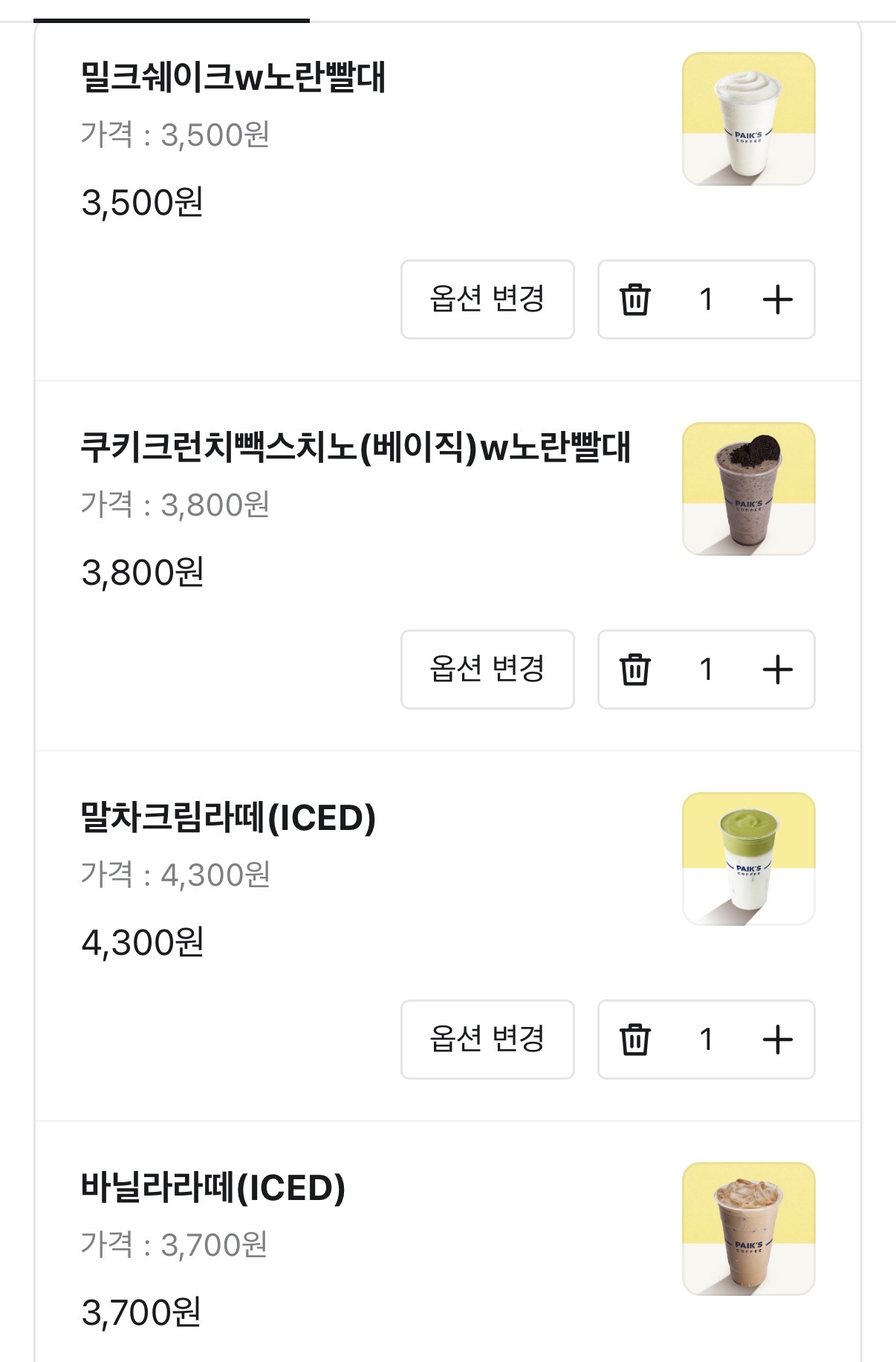Image resolution: width=896 pixels, height=1362 pixels.
Task: Add one more 쿠키크런치빽스치노 with plus icon
Action: [777, 669]
